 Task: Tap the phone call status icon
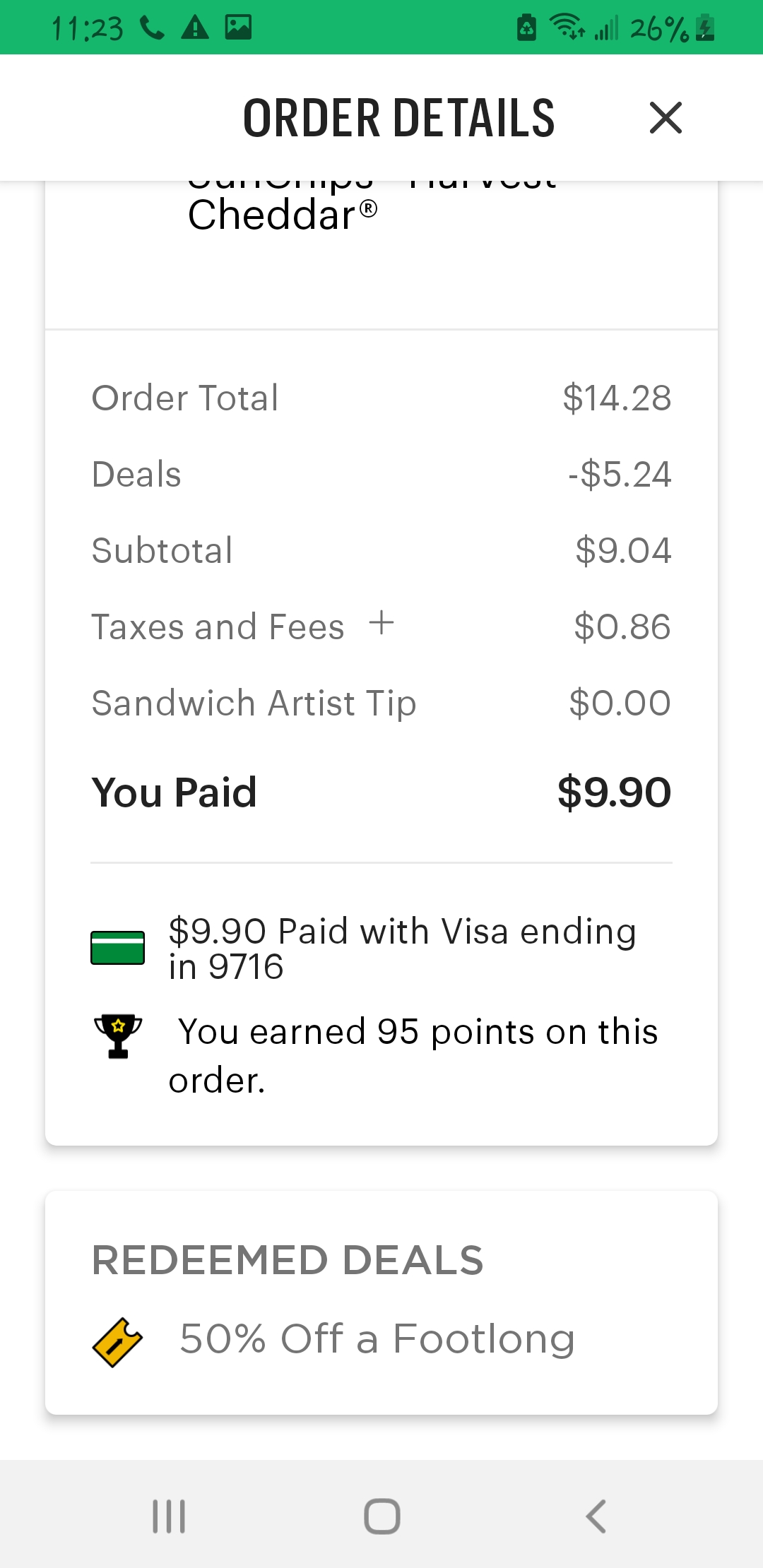click(152, 28)
